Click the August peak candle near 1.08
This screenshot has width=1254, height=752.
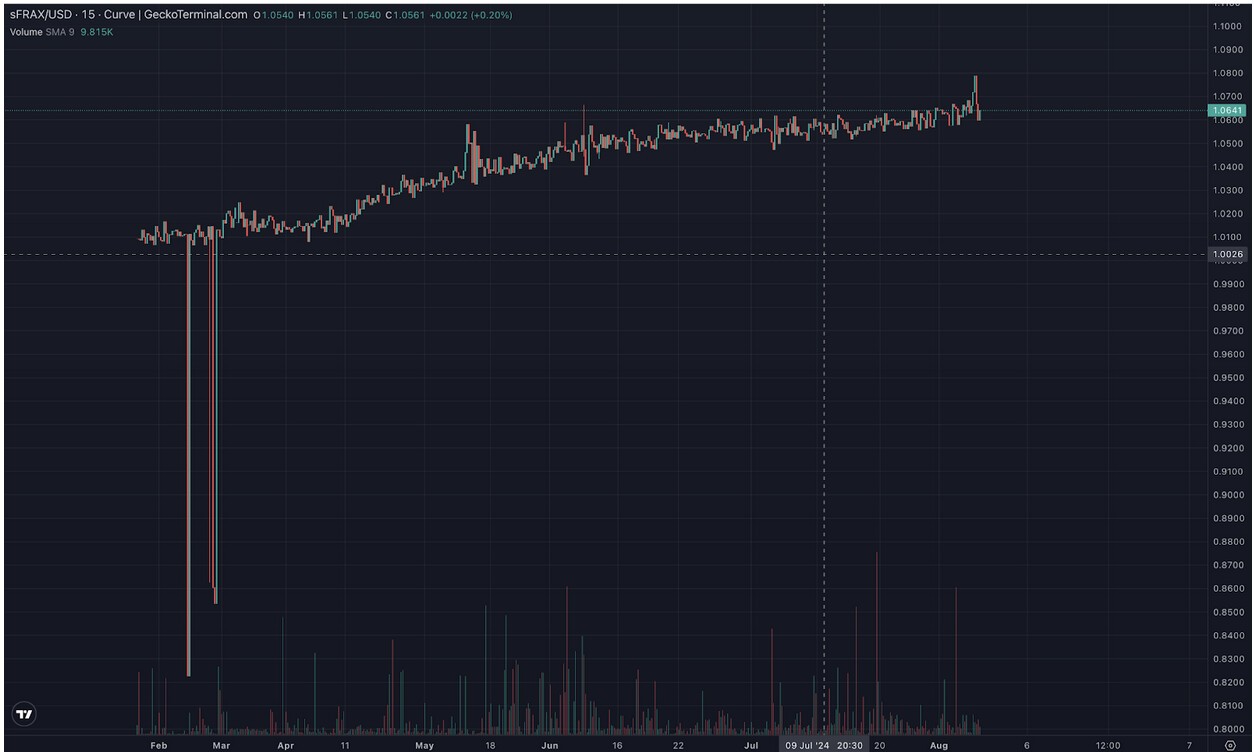tap(975, 79)
